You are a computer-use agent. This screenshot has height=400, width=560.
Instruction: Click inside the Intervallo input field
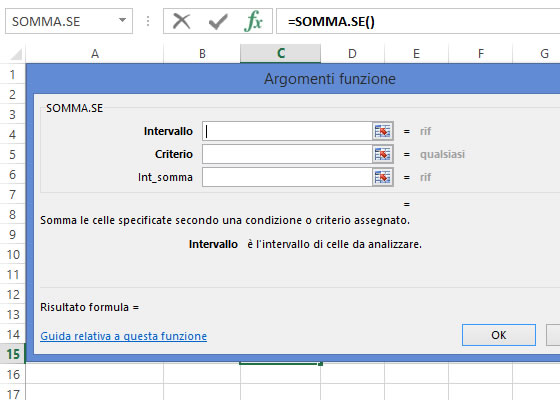[x=287, y=131]
